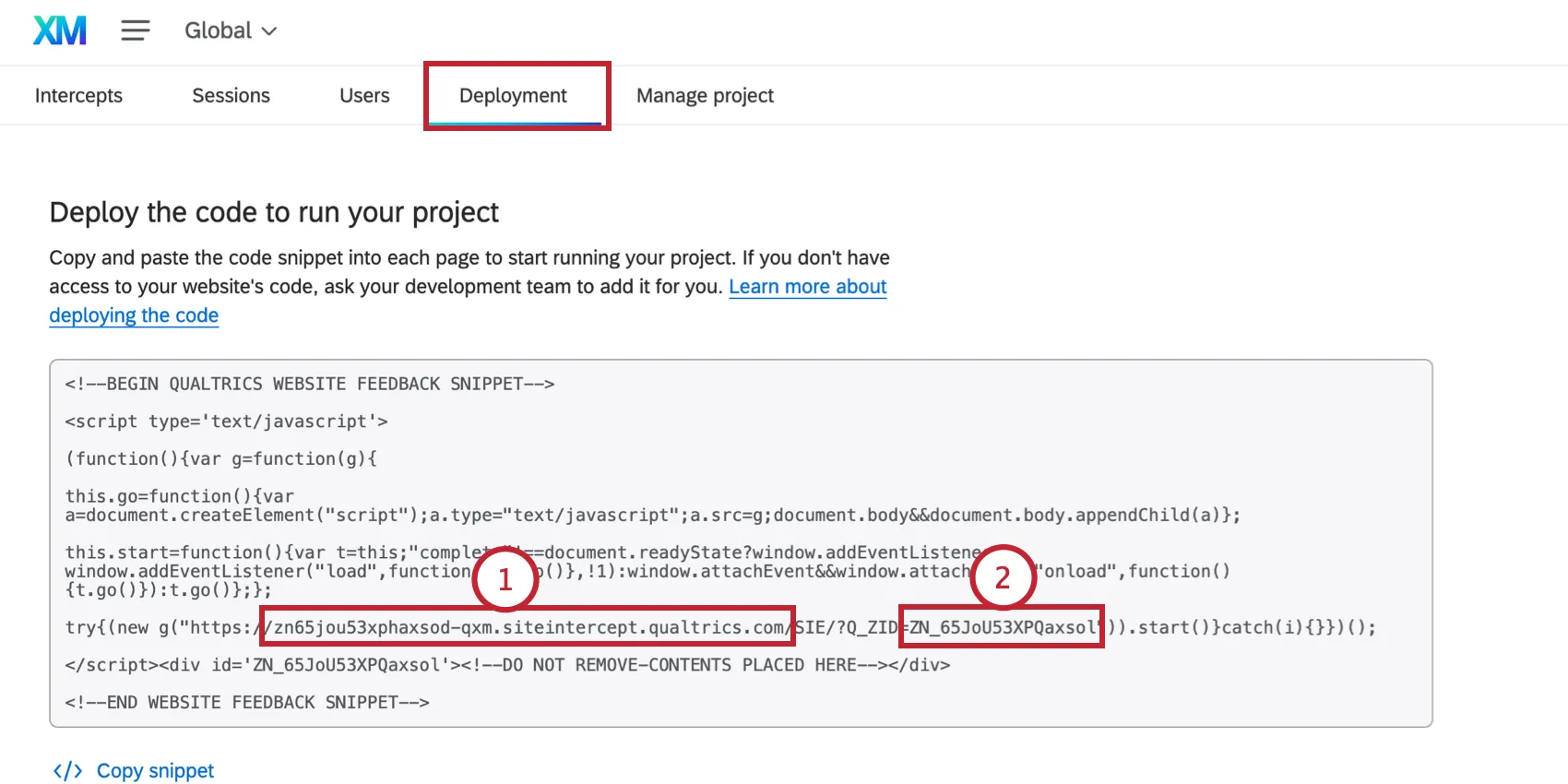Viewport: 1568px width, 784px height.
Task: Click the script type='text/javascript' line
Action: click(226, 422)
